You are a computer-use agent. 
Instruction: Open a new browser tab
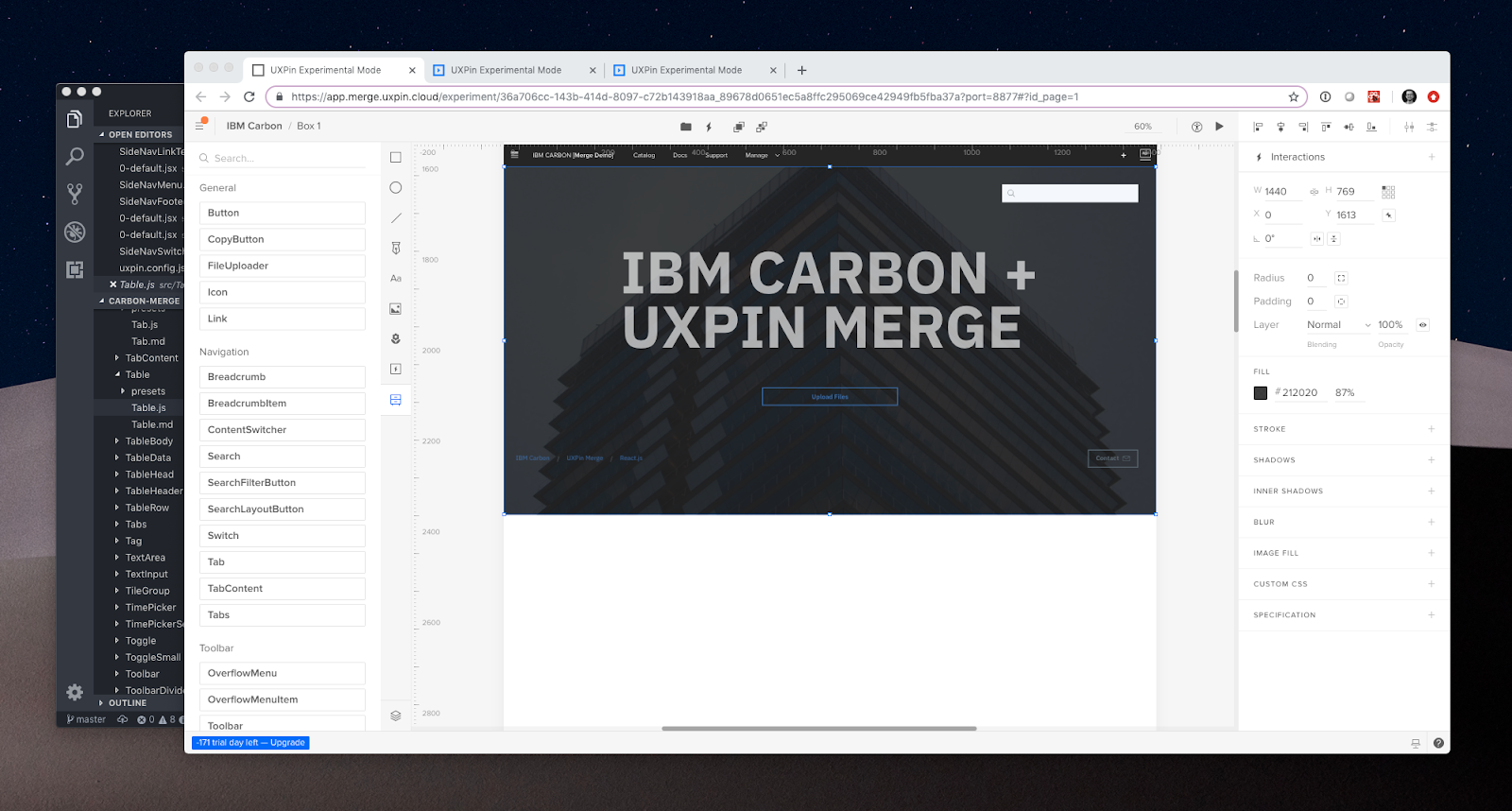click(802, 70)
